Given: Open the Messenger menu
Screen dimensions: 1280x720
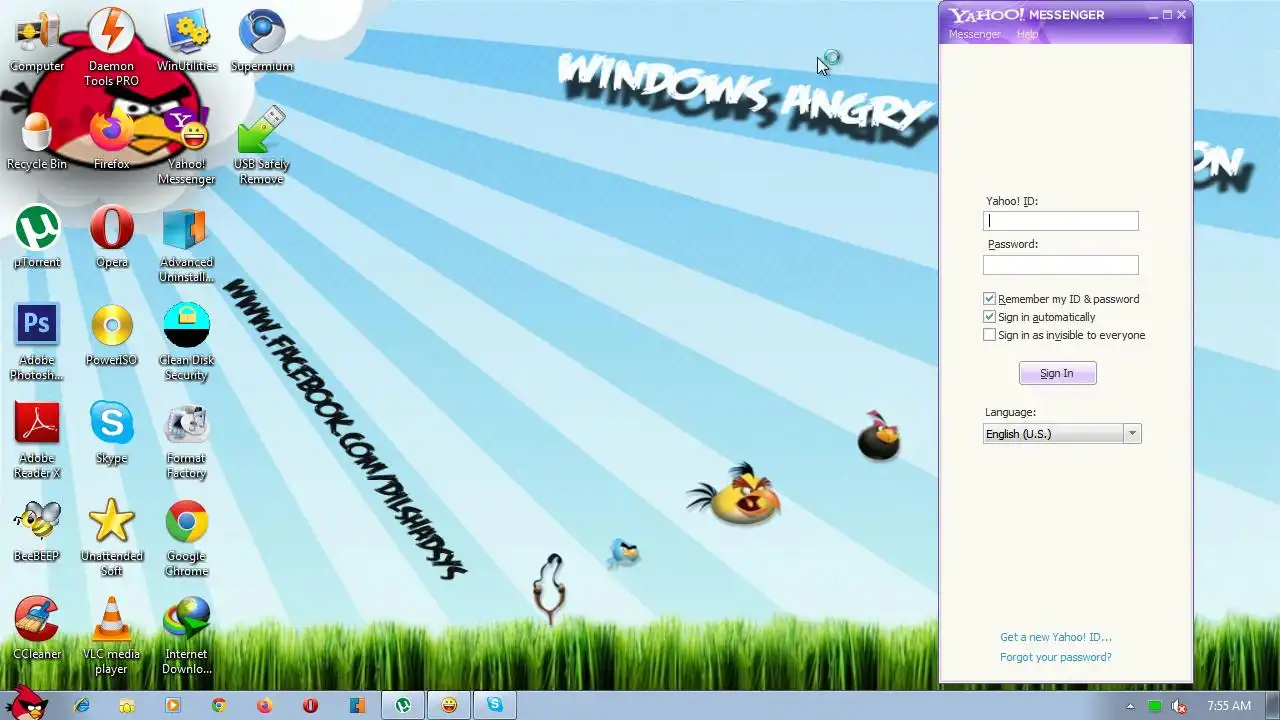Looking at the screenshot, I should click(974, 34).
